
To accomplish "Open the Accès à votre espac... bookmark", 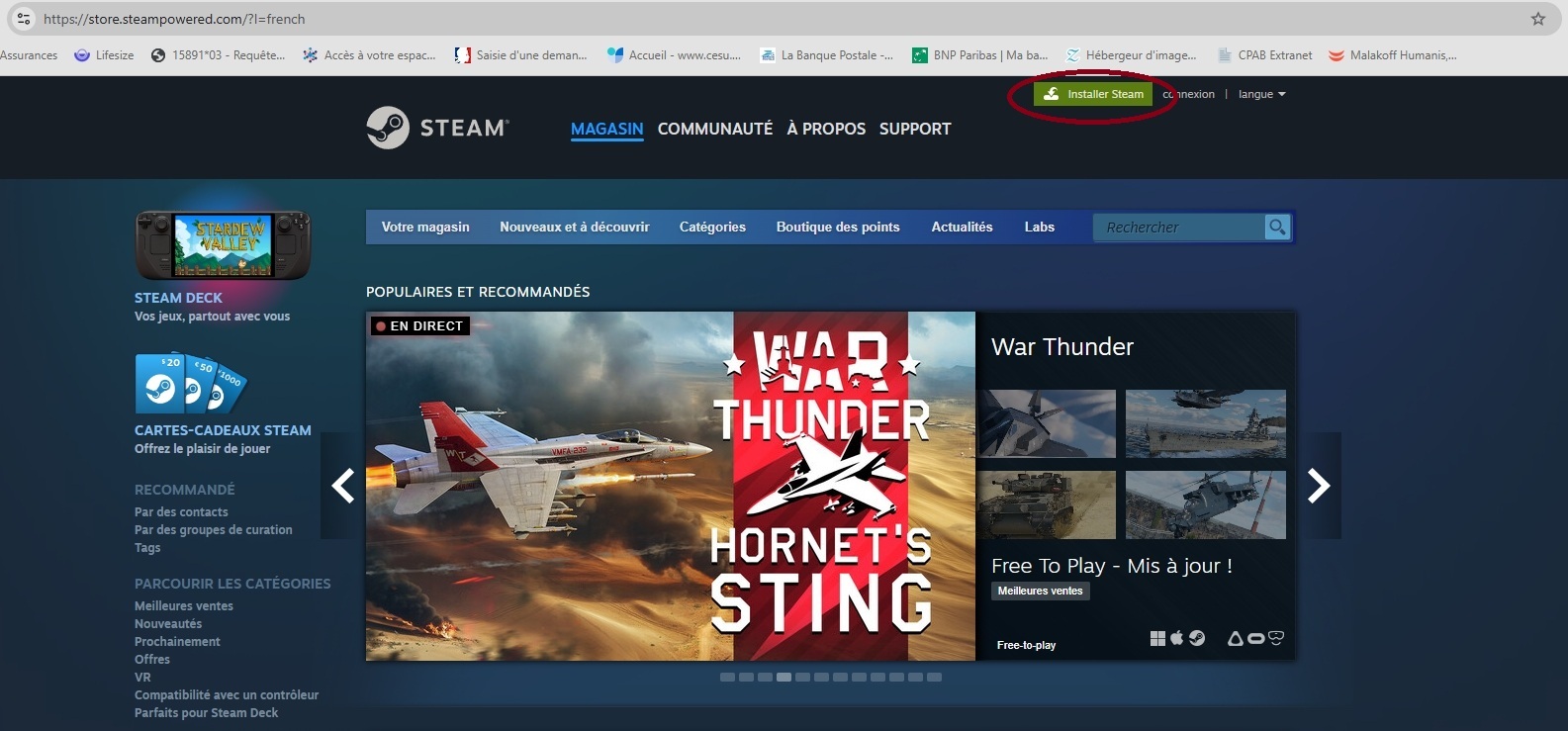I will [369, 55].
